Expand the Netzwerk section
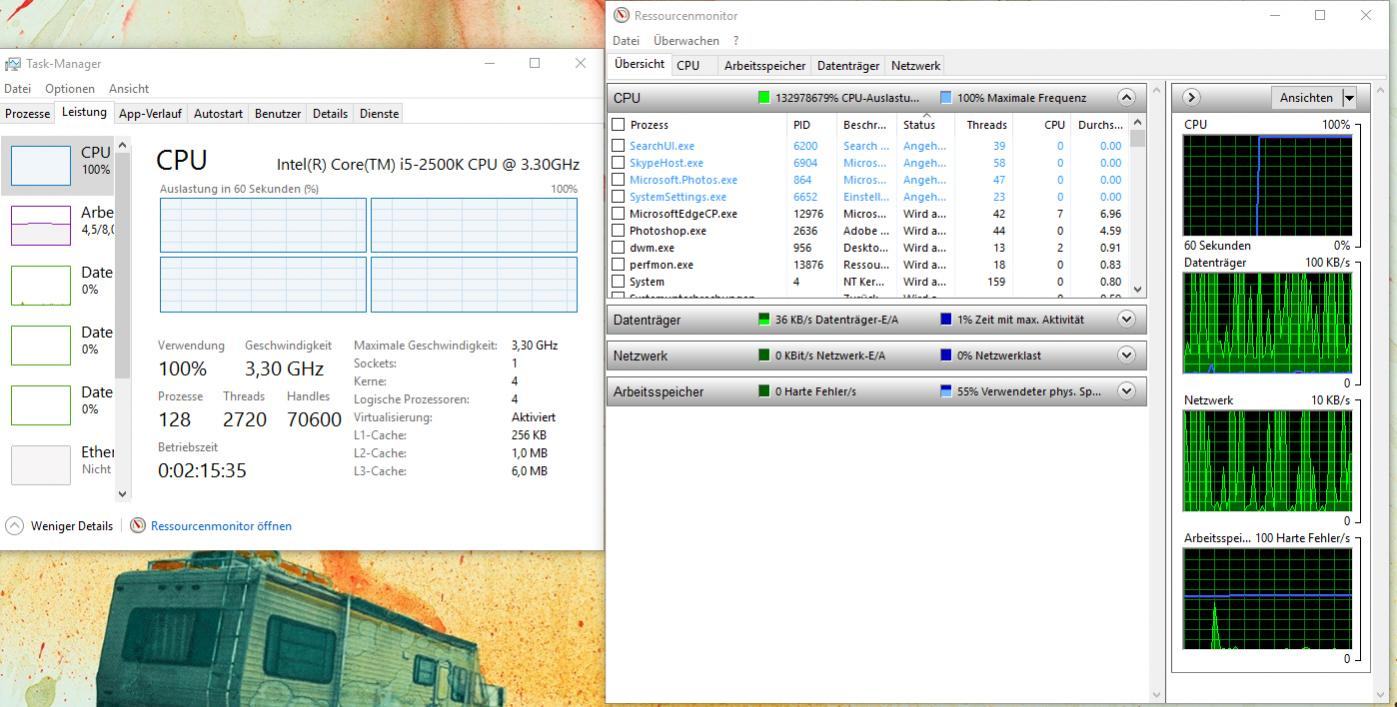Screen dimensions: 1397x707 1126,356
